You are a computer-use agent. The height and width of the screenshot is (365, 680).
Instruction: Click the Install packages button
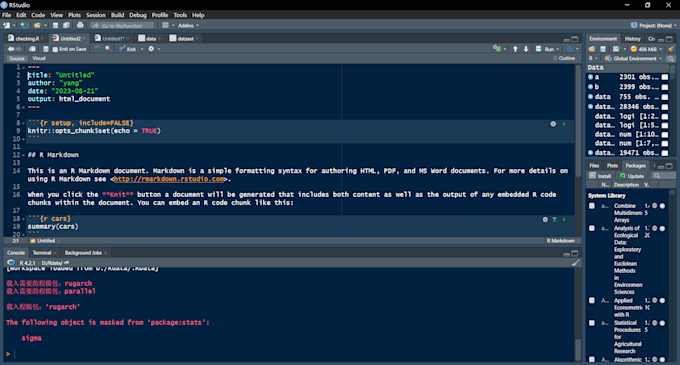pyautogui.click(x=600, y=176)
